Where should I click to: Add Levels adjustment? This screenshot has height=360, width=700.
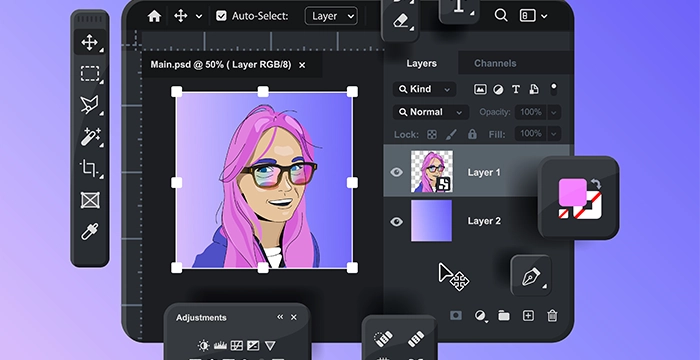pyautogui.click(x=221, y=345)
